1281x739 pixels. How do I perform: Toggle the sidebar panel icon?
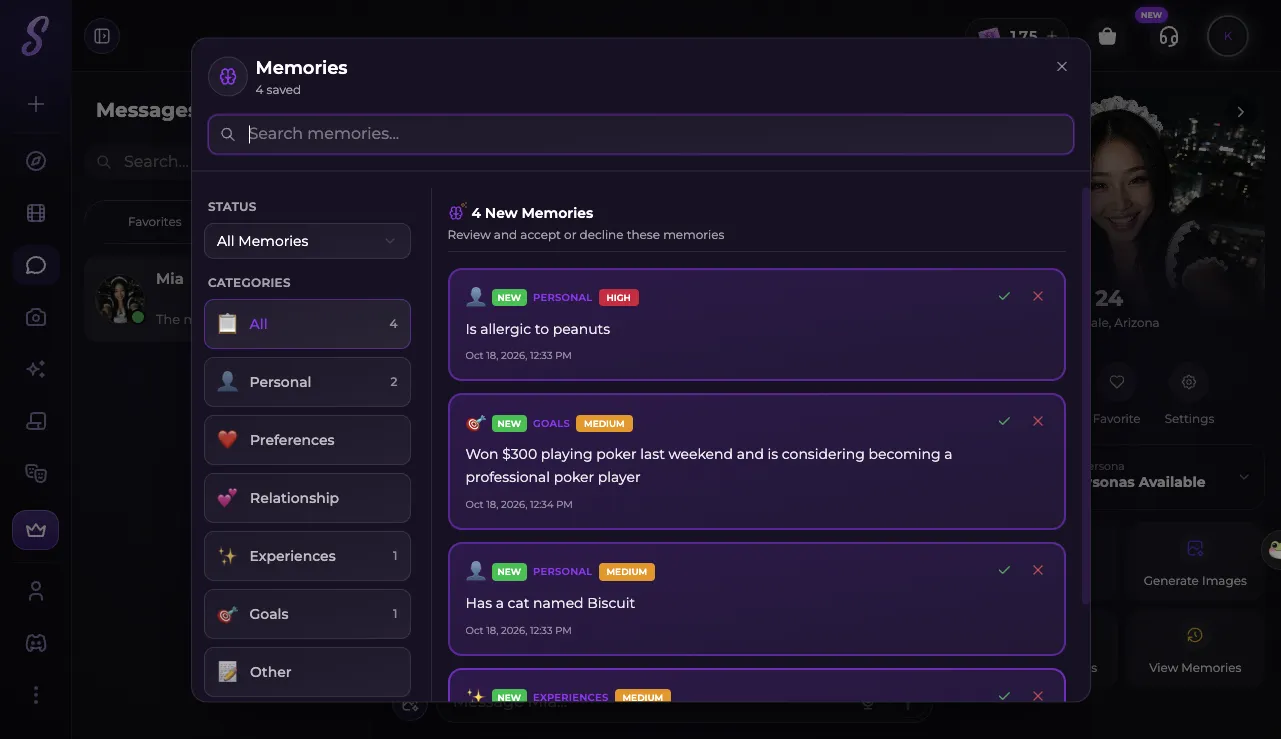tap(102, 36)
